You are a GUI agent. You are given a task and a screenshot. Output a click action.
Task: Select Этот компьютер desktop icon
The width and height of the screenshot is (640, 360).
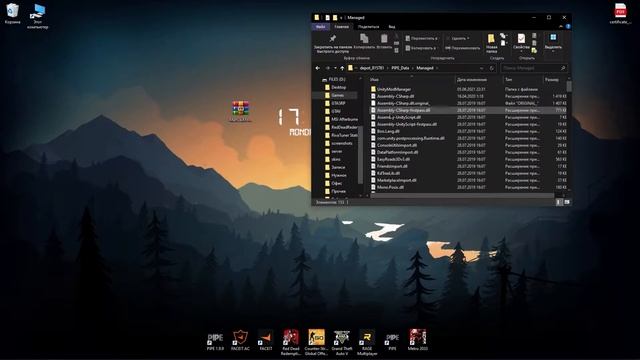coord(38,16)
